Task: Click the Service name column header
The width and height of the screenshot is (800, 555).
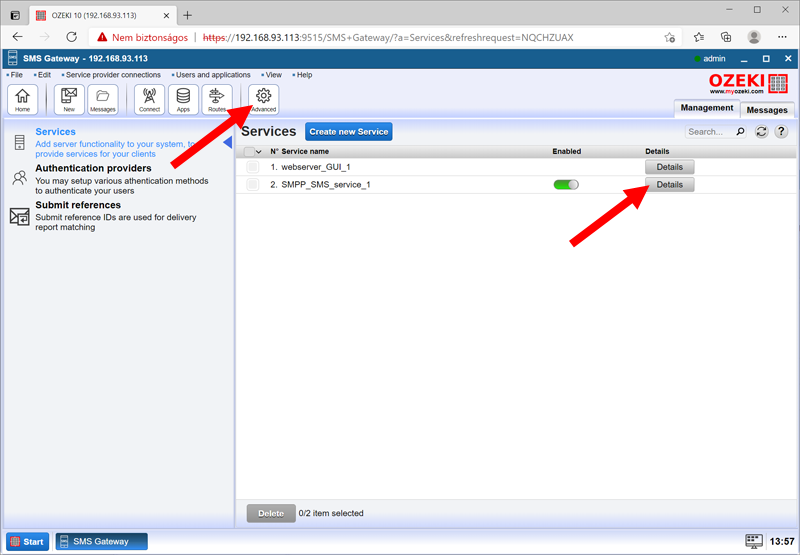Action: click(305, 152)
